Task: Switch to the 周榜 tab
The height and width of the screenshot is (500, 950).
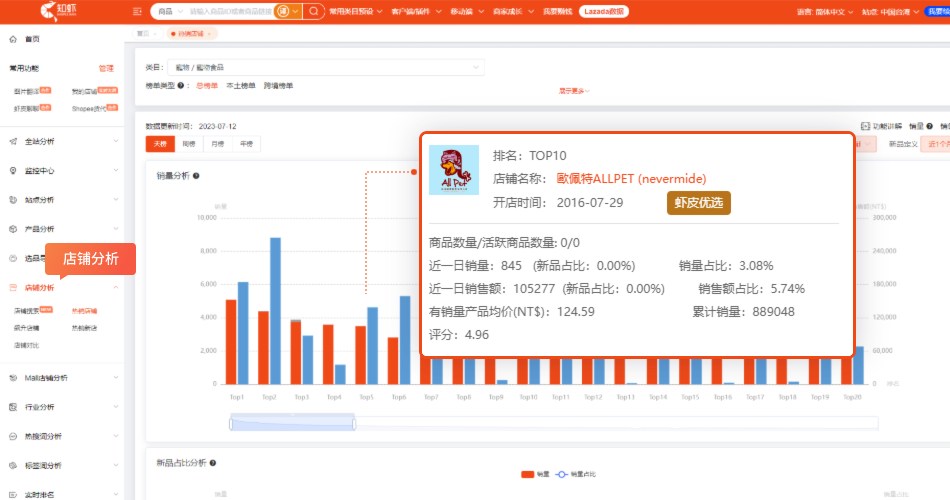Action: tap(189, 144)
